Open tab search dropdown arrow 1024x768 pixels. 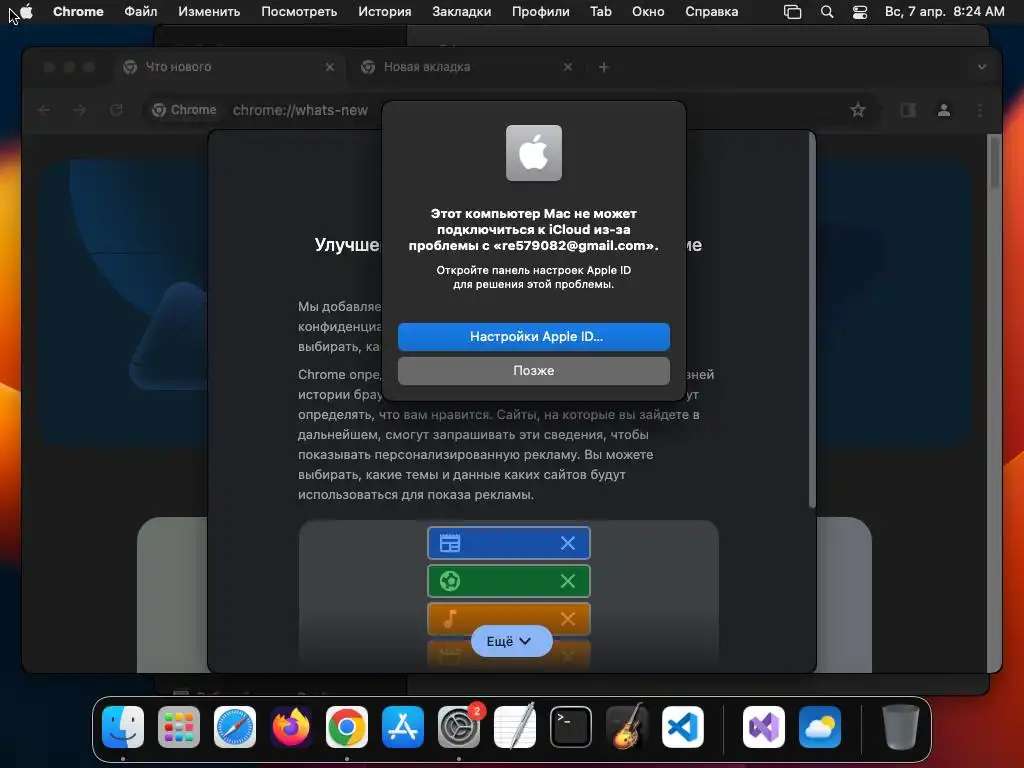point(982,67)
